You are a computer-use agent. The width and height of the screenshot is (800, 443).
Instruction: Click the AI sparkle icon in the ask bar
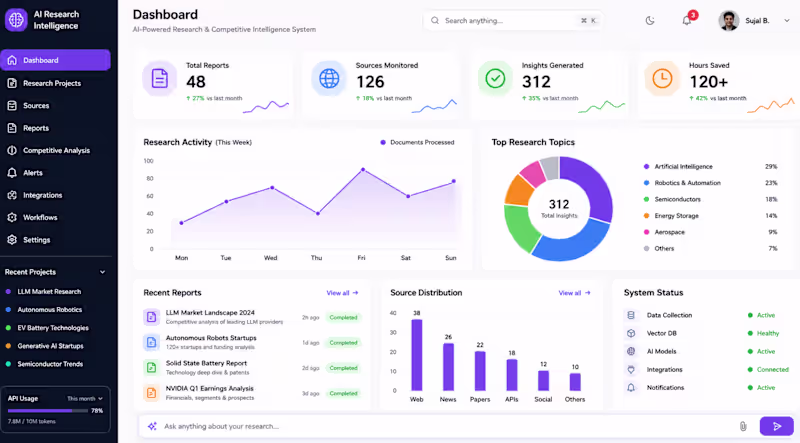coord(152,426)
